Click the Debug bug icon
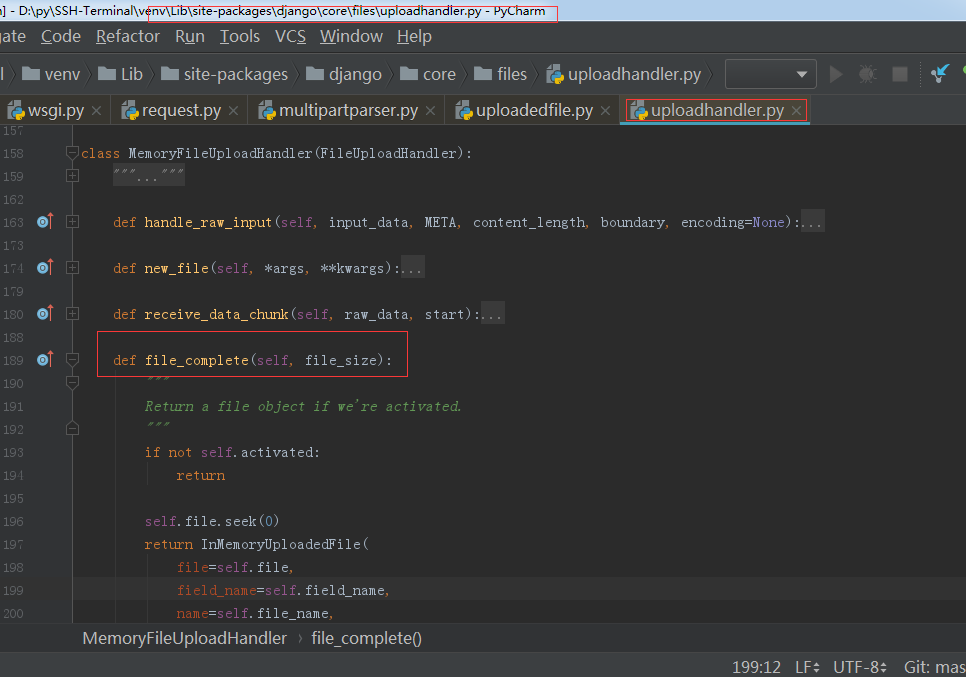Screen dimensions: 966x677 tap(867, 75)
